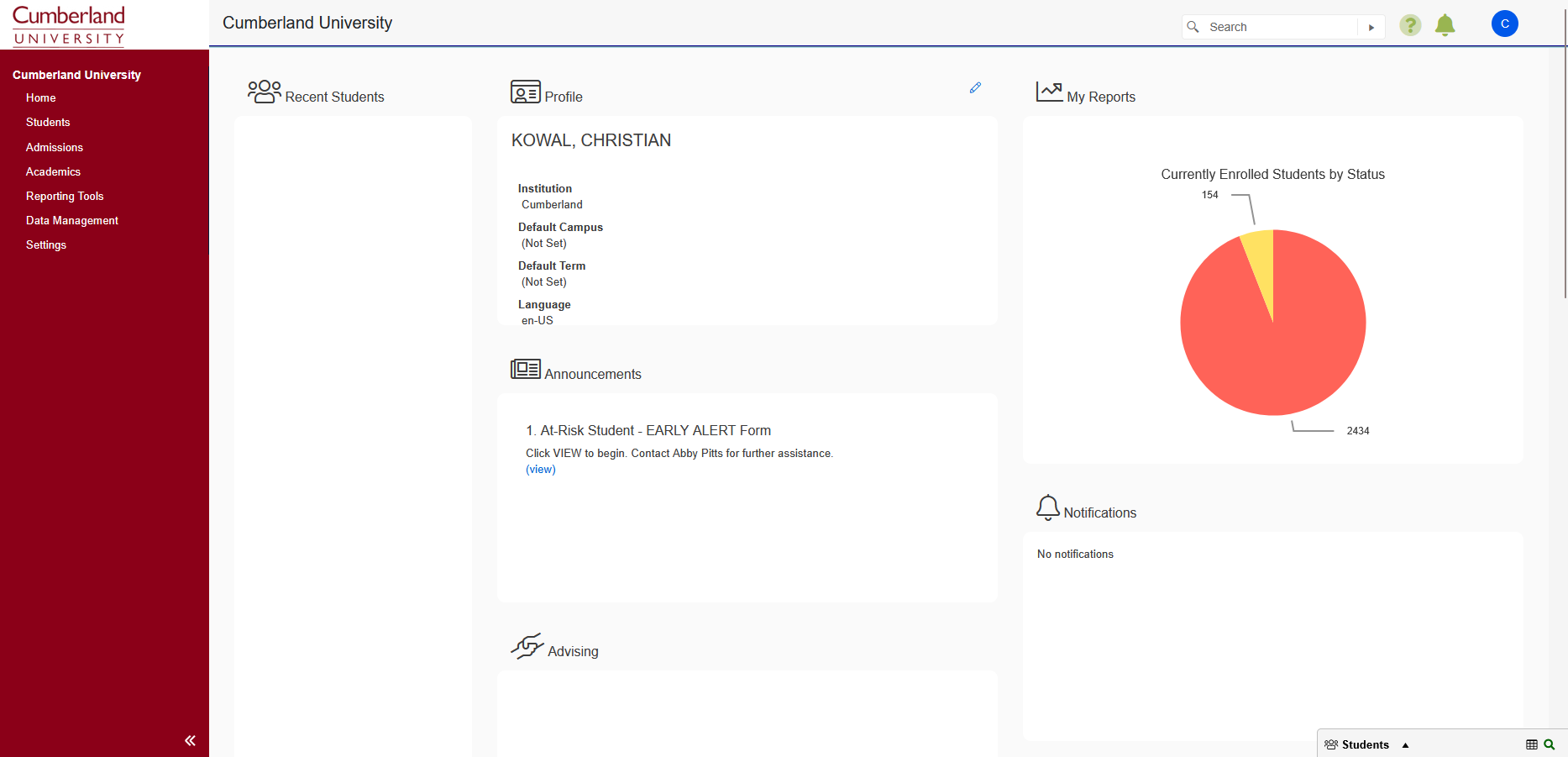Viewport: 1568px width, 757px height.
Task: Open the notifications bell in header
Action: pyautogui.click(x=1445, y=25)
